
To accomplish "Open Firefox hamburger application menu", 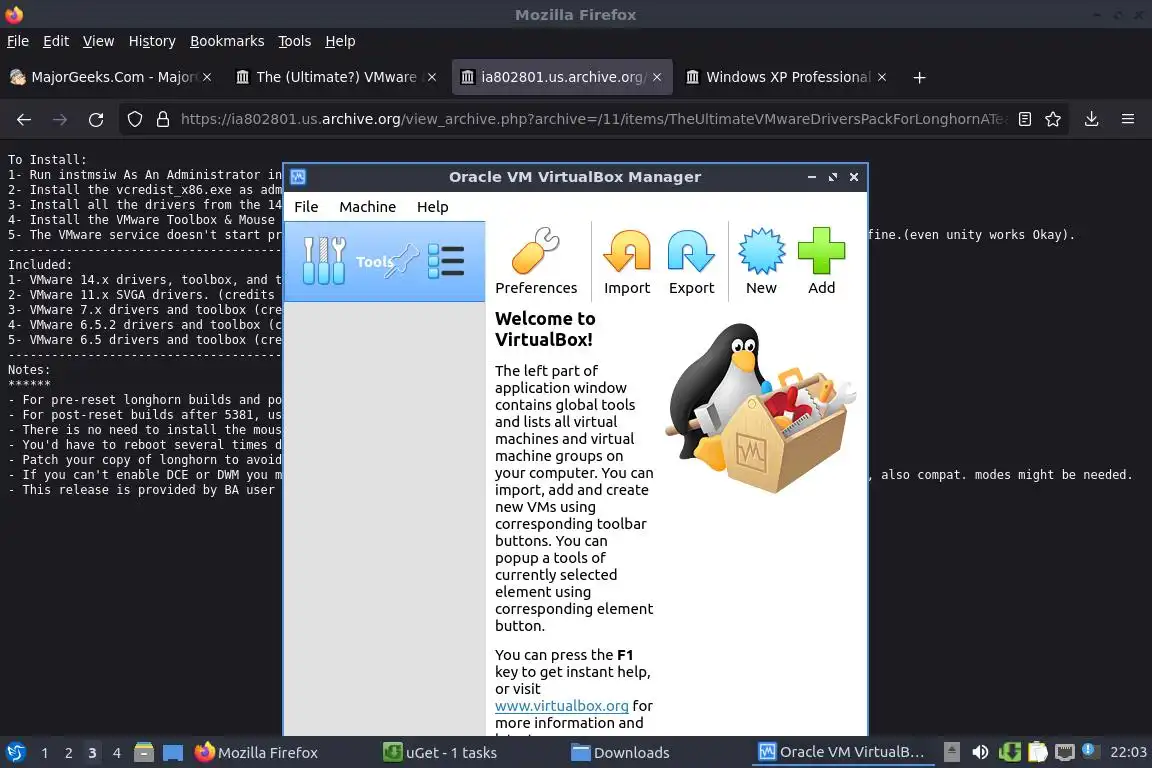I will (x=1128, y=119).
